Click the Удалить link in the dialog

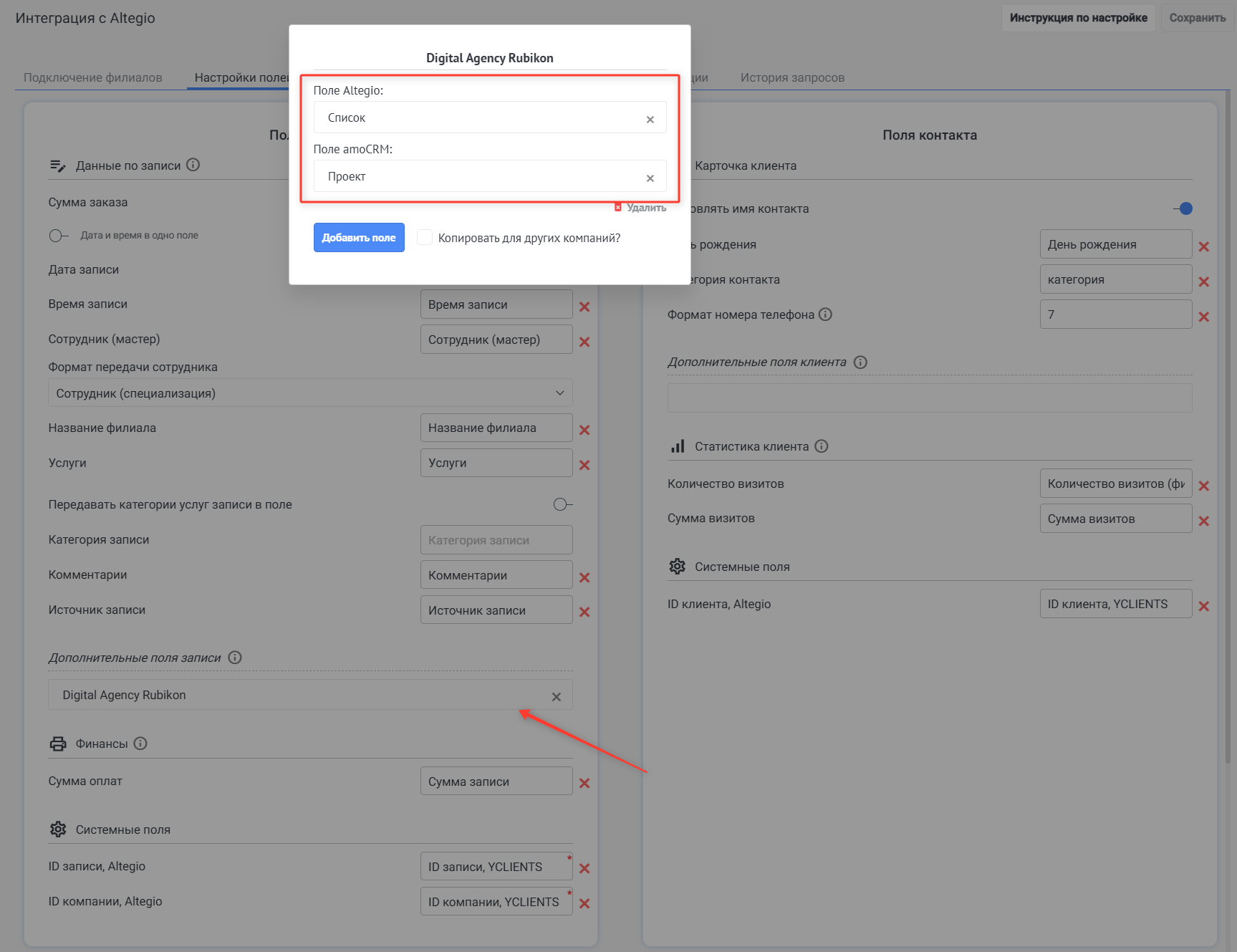coord(640,208)
